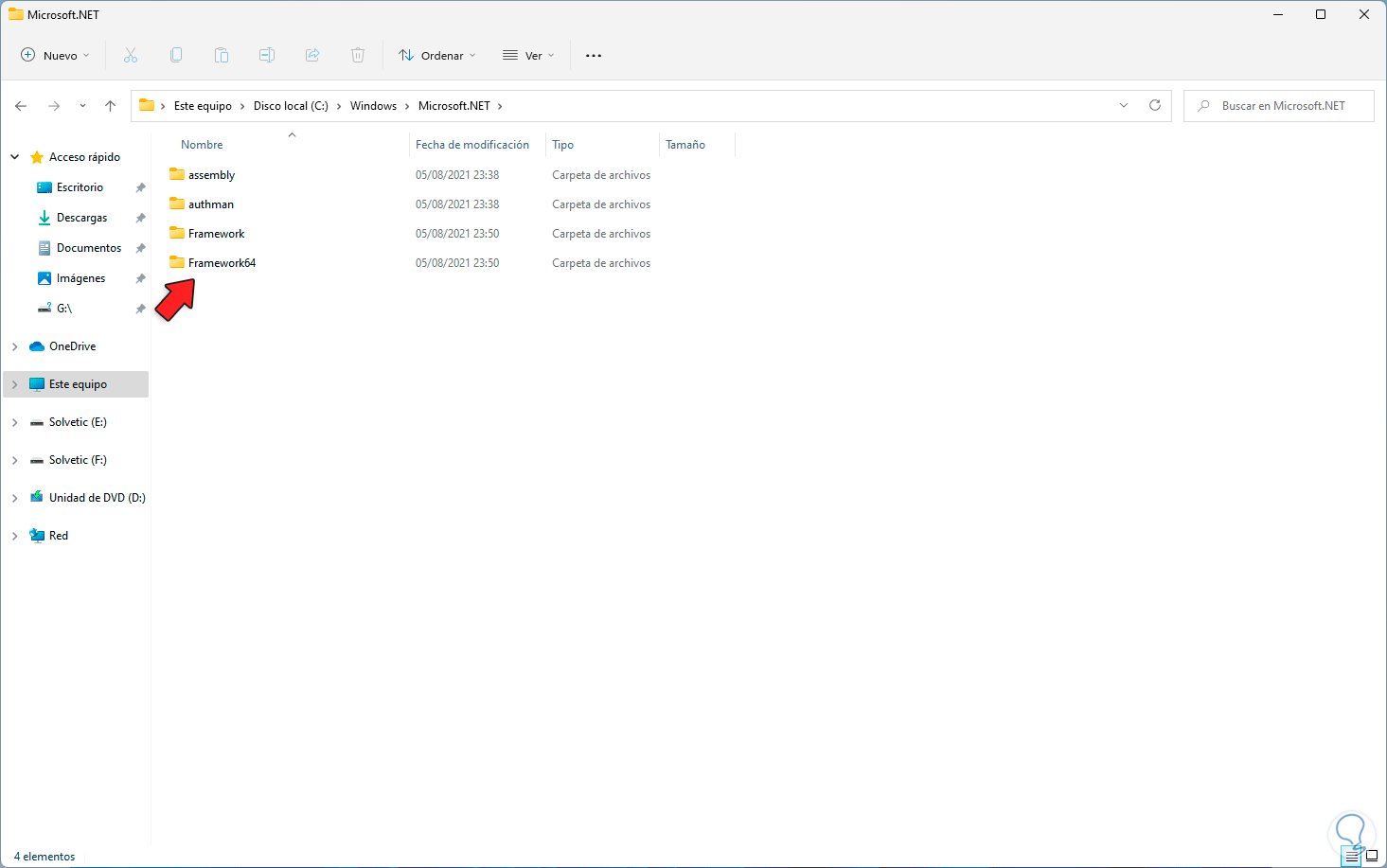Sort by Fecha de modificación column
The width and height of the screenshot is (1387, 868).
coord(472,145)
